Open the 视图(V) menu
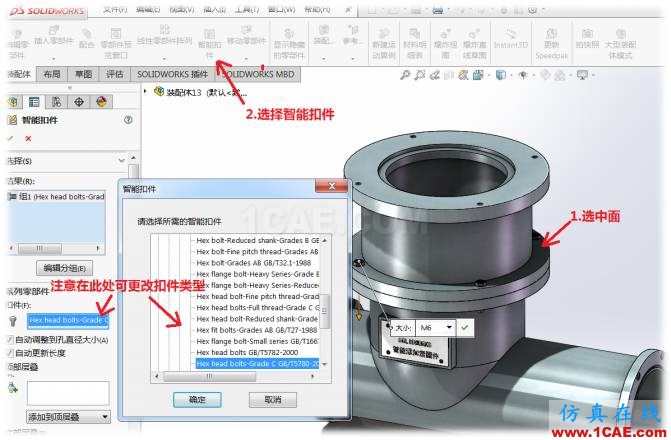 (182, 9)
